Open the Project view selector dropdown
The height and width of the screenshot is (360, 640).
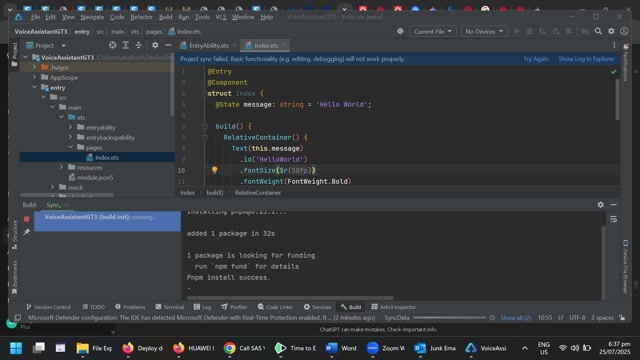(46, 45)
